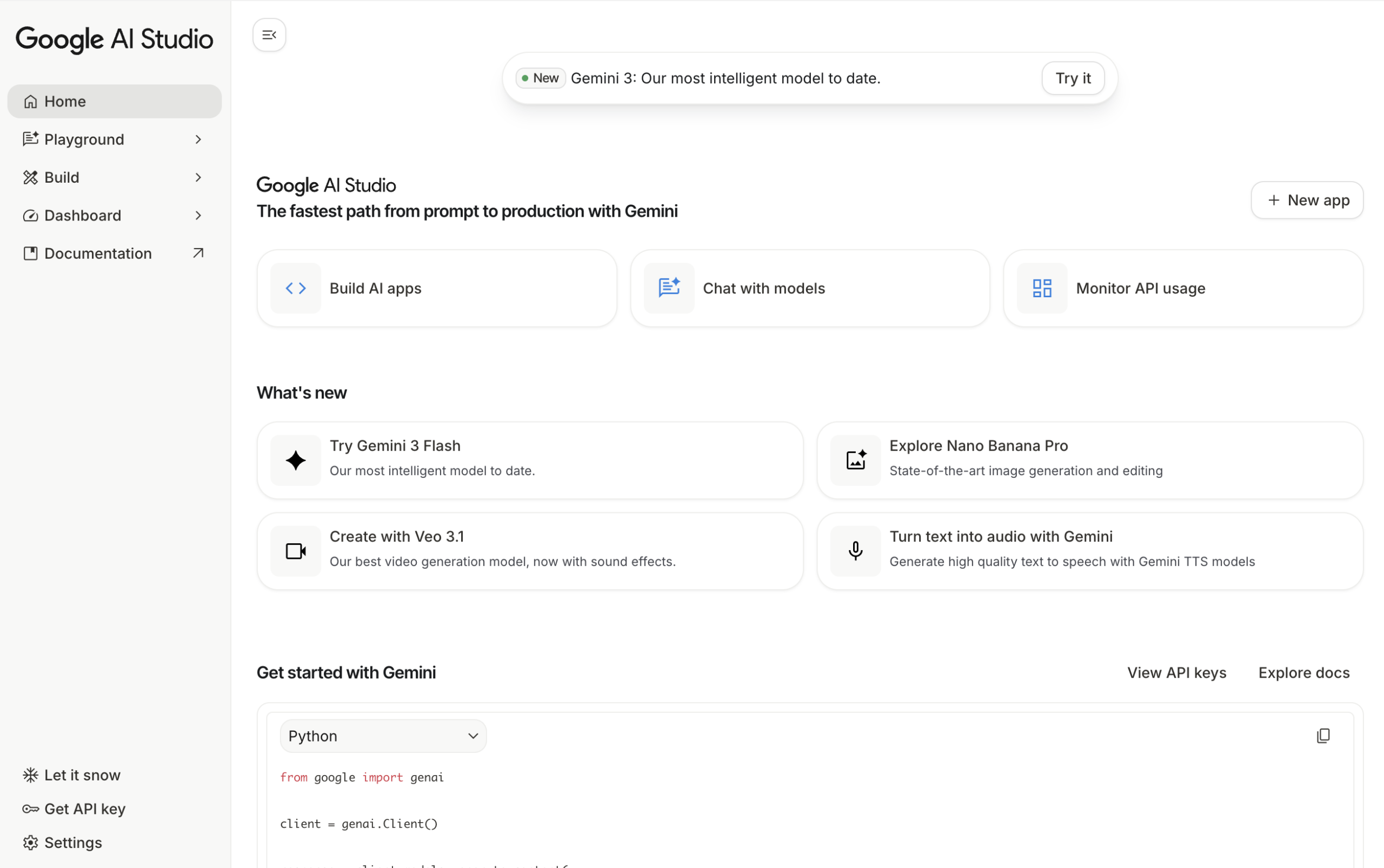This screenshot has height=868, width=1384.
Task: Click the Gemini TTS microphone icon
Action: pos(855,551)
